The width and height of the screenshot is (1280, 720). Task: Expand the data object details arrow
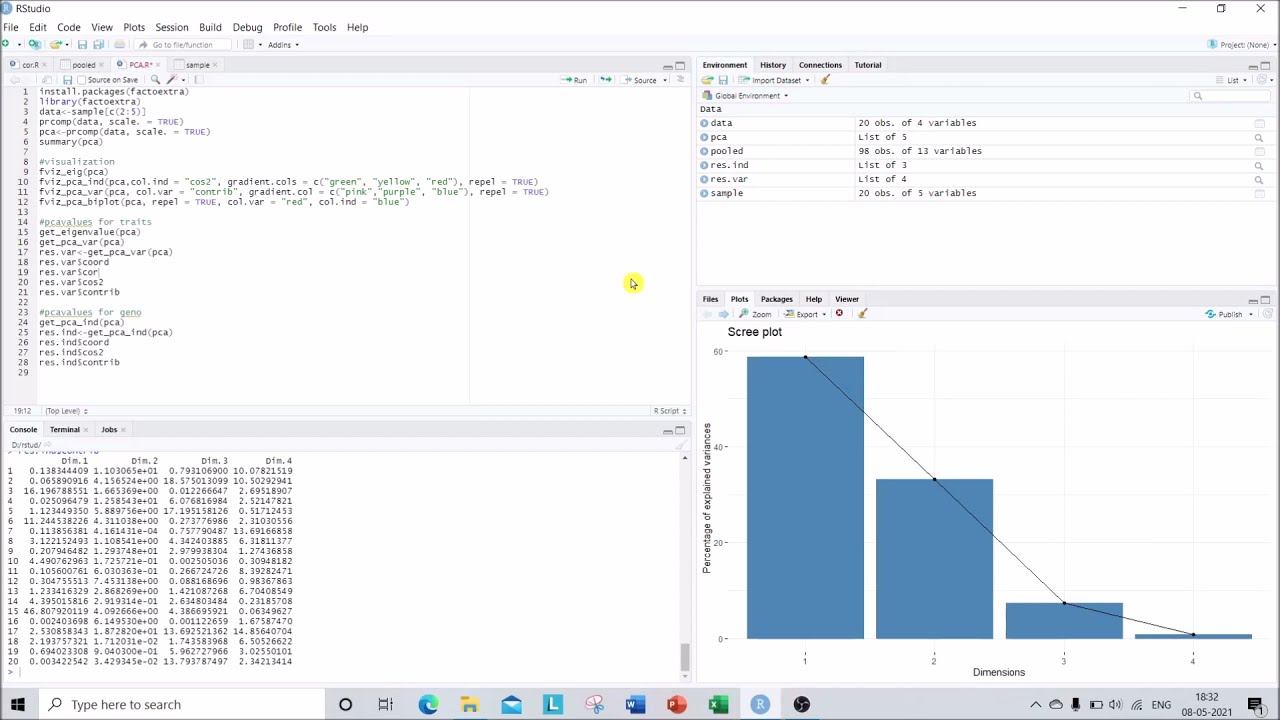(x=705, y=123)
